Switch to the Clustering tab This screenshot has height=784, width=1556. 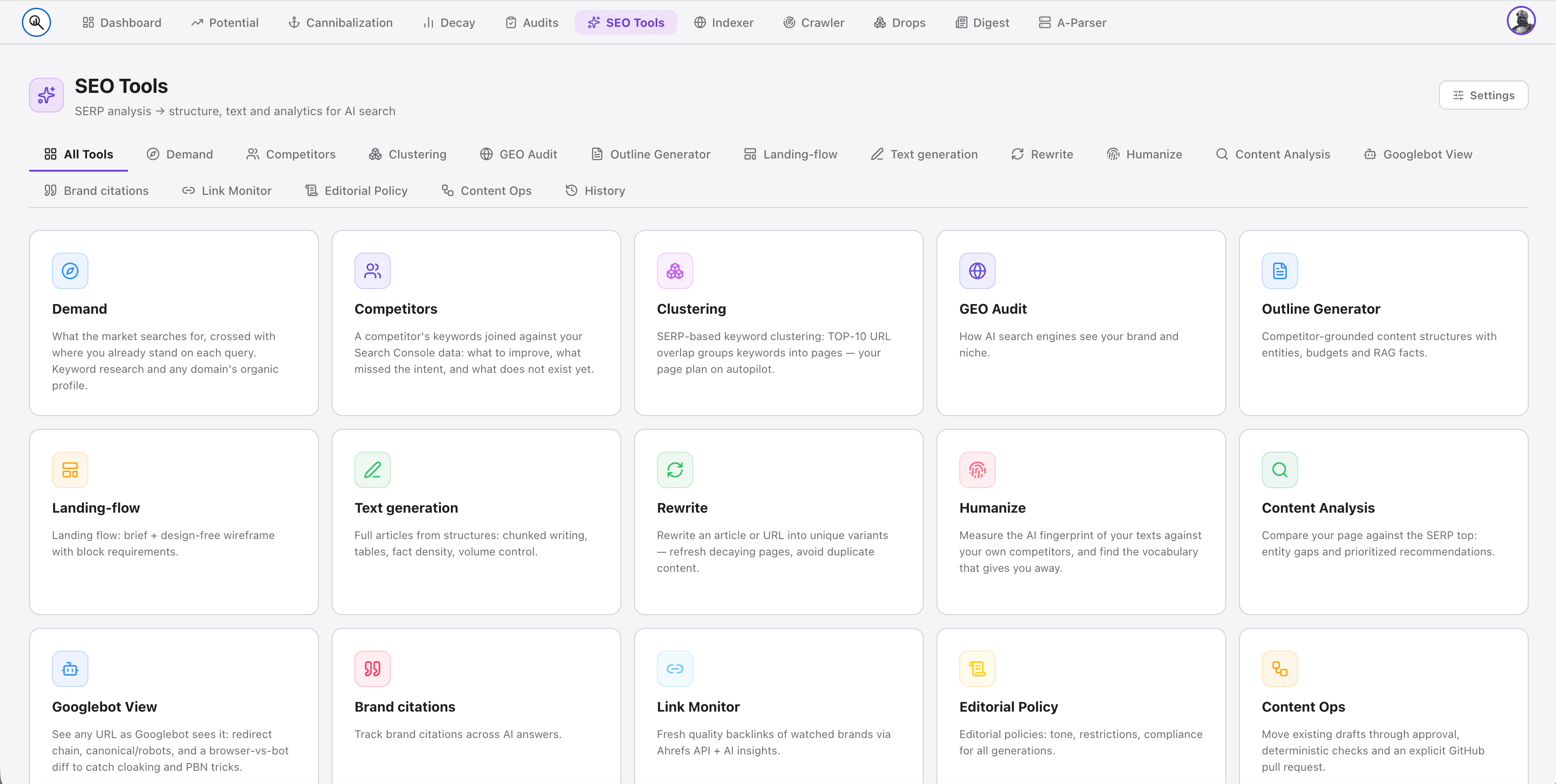[x=408, y=154]
